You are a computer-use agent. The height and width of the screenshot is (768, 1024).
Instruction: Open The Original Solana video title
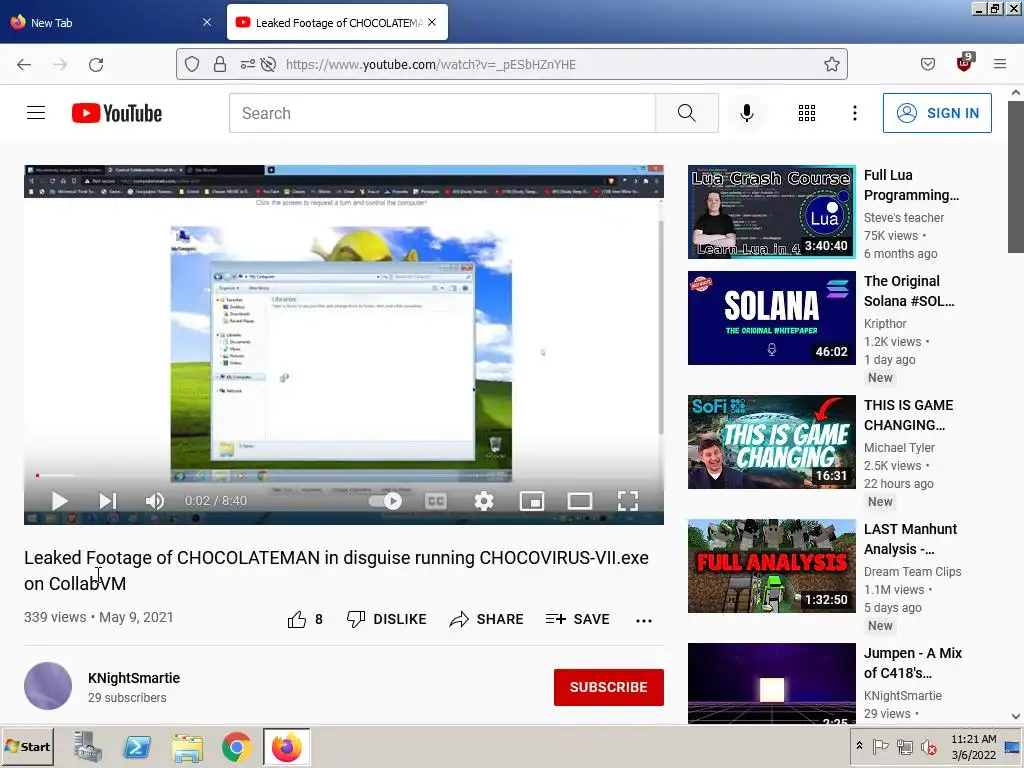coord(909,291)
